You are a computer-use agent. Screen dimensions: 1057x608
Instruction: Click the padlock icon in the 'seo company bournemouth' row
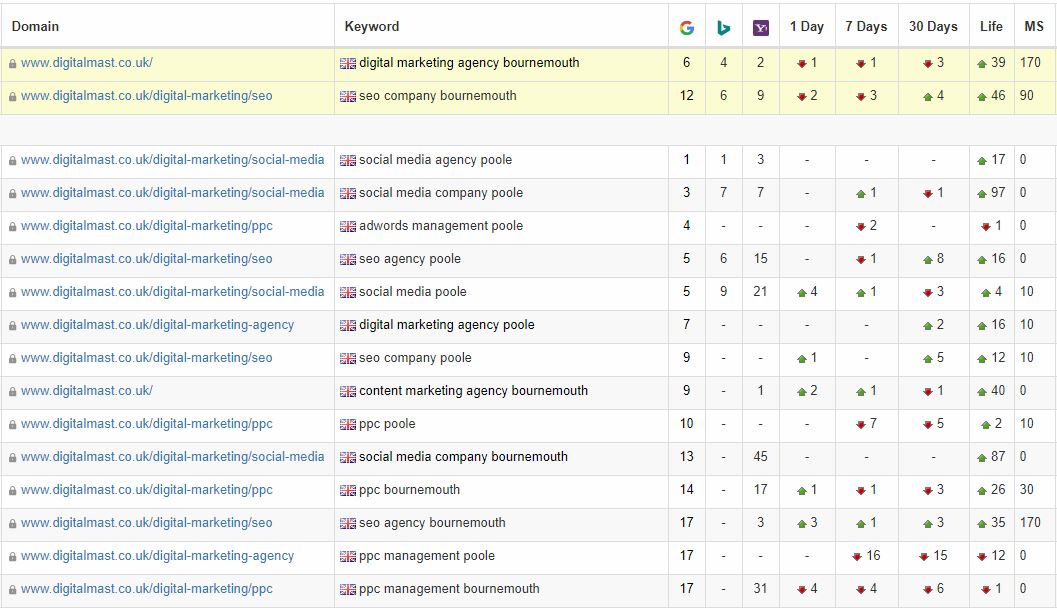[13, 97]
